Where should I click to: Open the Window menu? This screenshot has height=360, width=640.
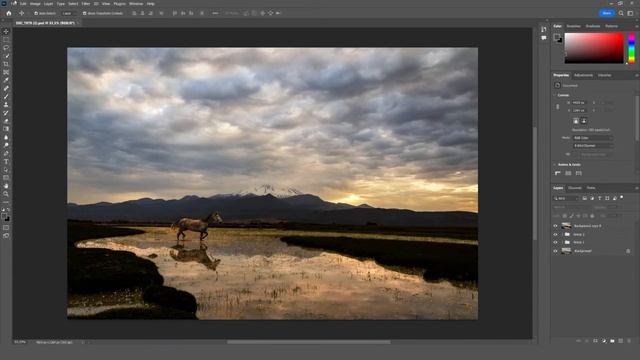[x=136, y=4]
